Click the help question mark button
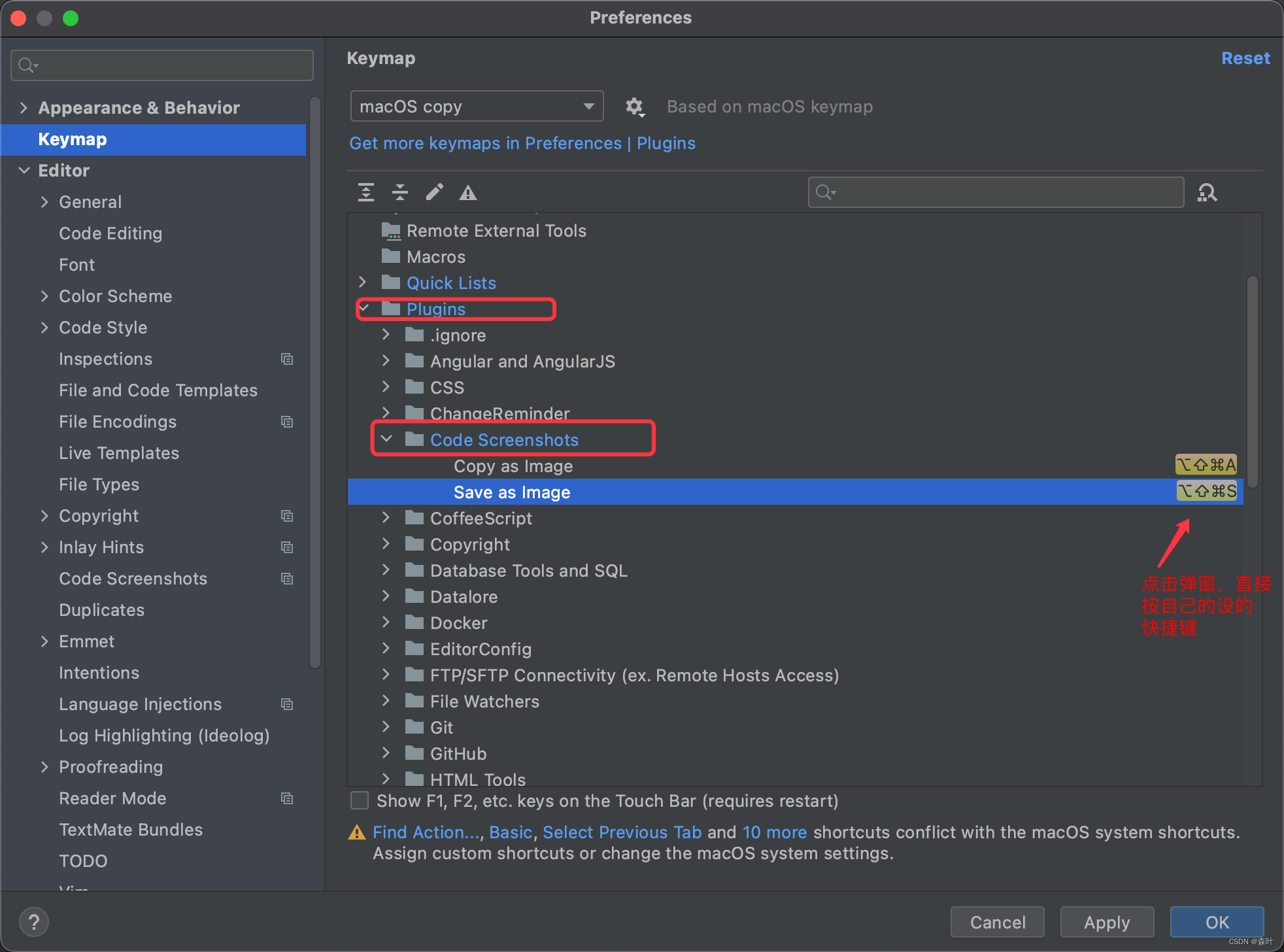This screenshot has width=1284, height=952. (34, 922)
